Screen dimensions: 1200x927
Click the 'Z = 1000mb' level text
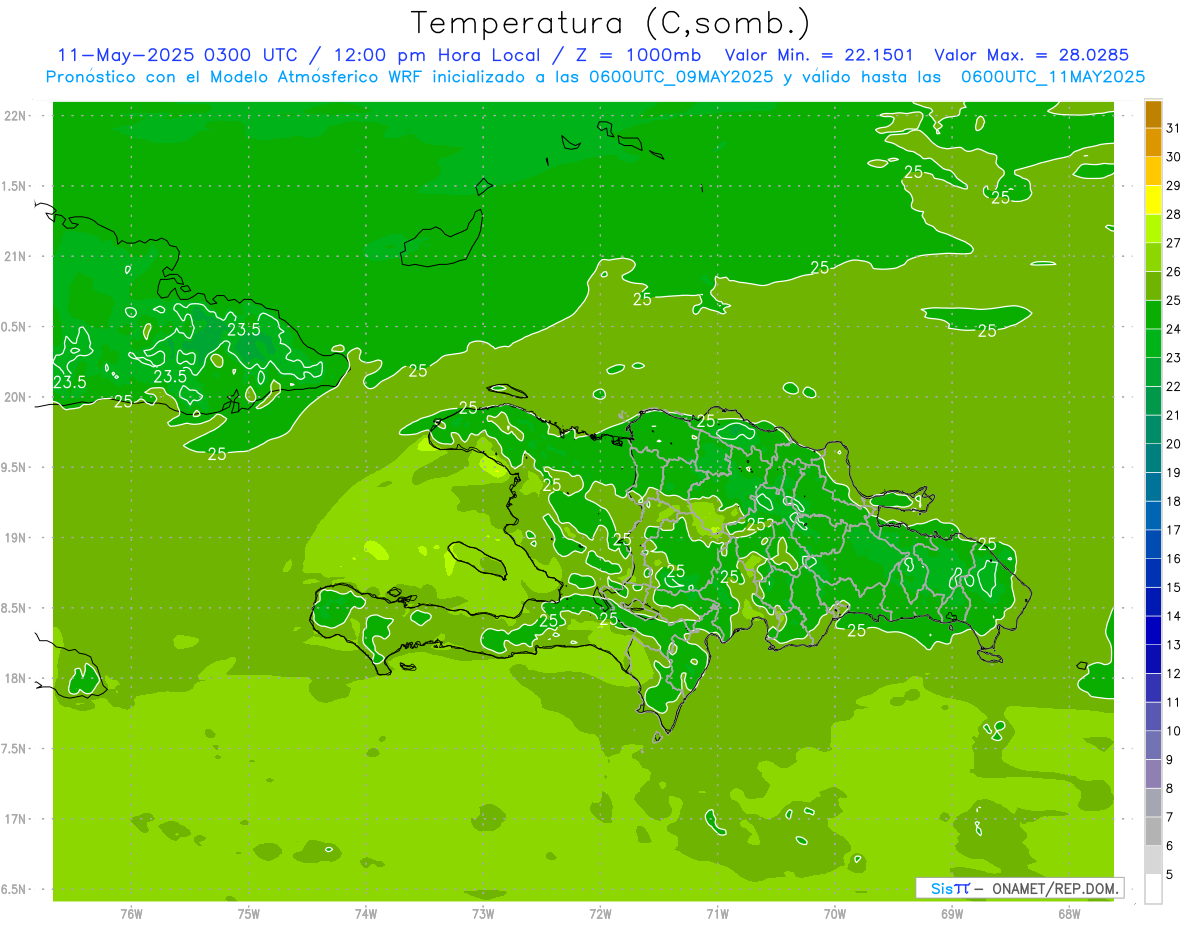[637, 55]
